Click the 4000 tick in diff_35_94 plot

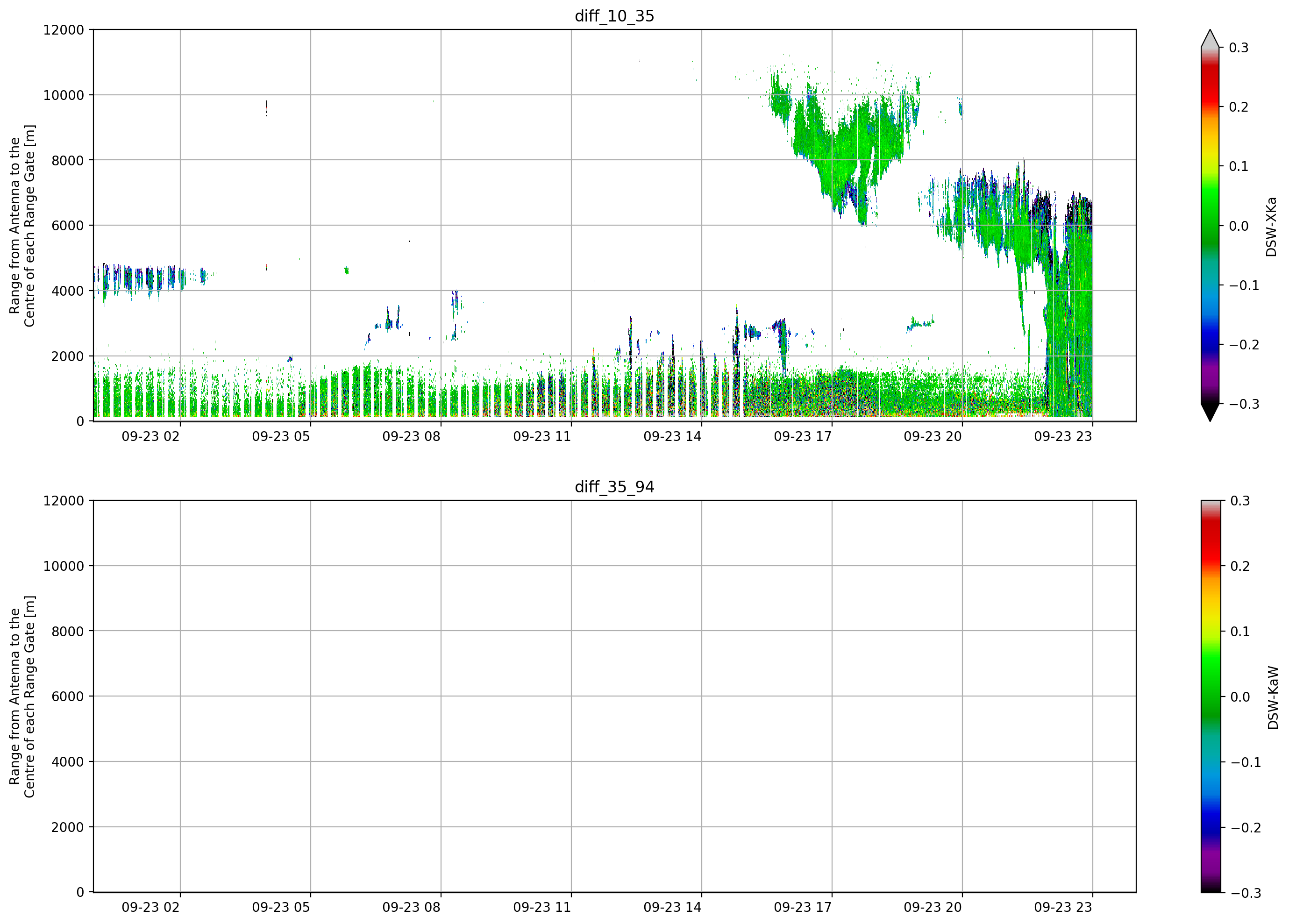pyautogui.click(x=68, y=762)
